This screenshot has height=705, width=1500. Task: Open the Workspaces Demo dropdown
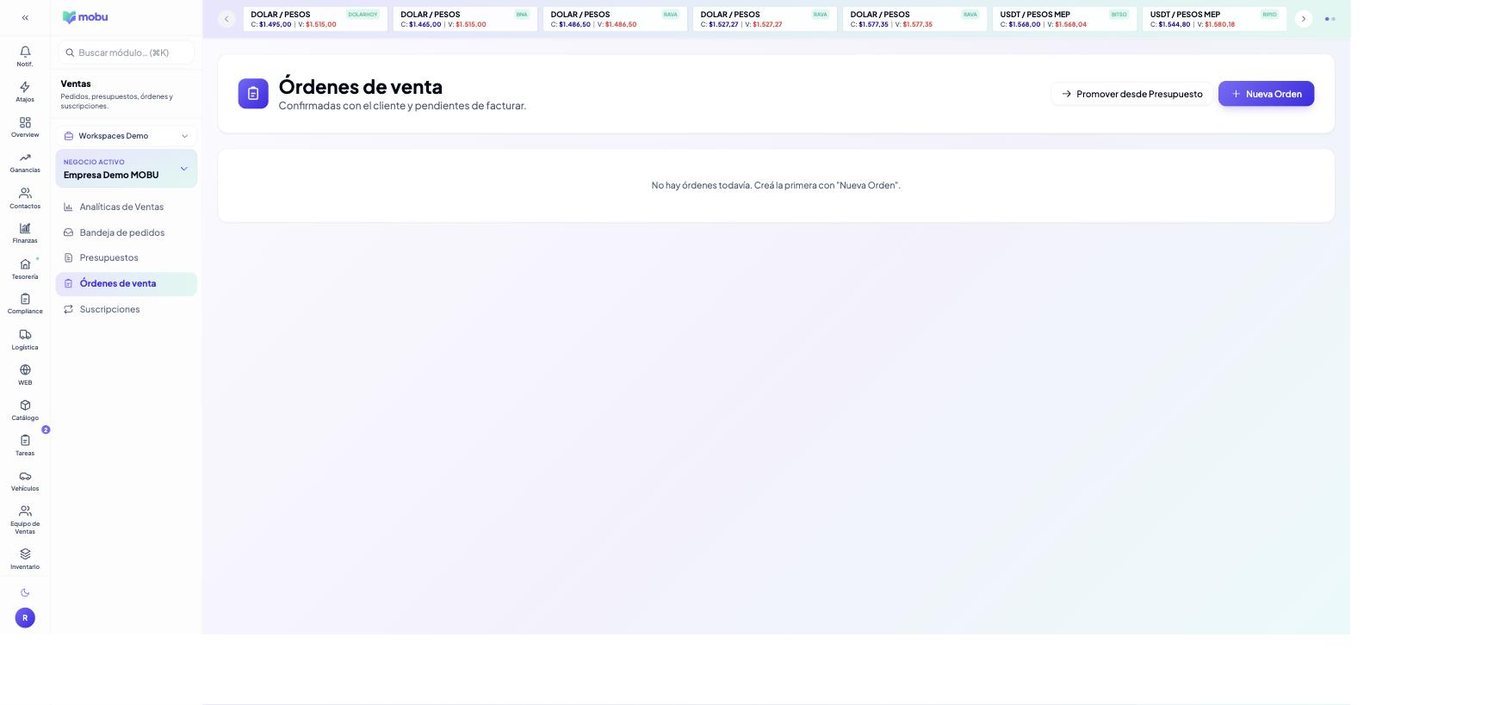click(126, 136)
